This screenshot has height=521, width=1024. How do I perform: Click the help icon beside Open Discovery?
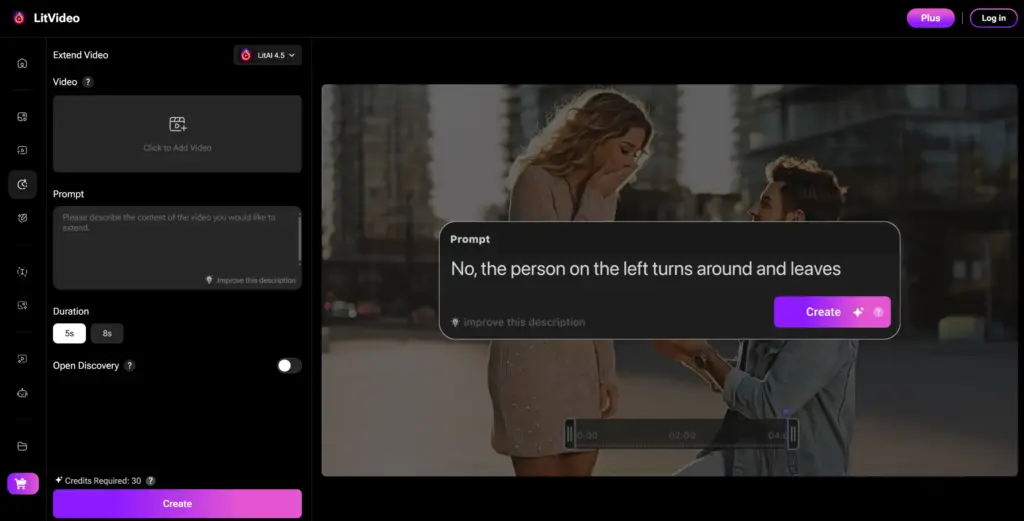(x=129, y=366)
